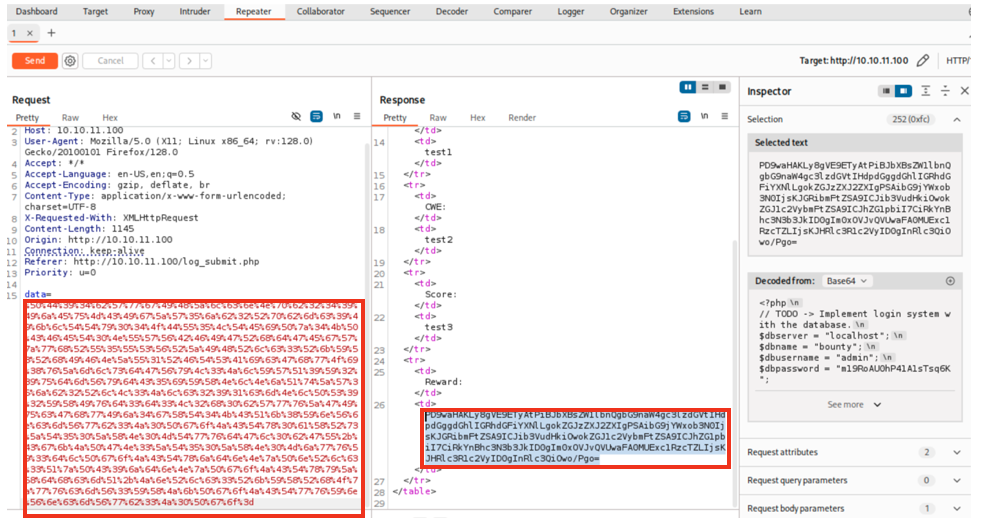Open history forward dropdown arrow
Viewport: 983px width, 529px height.
coord(206,61)
